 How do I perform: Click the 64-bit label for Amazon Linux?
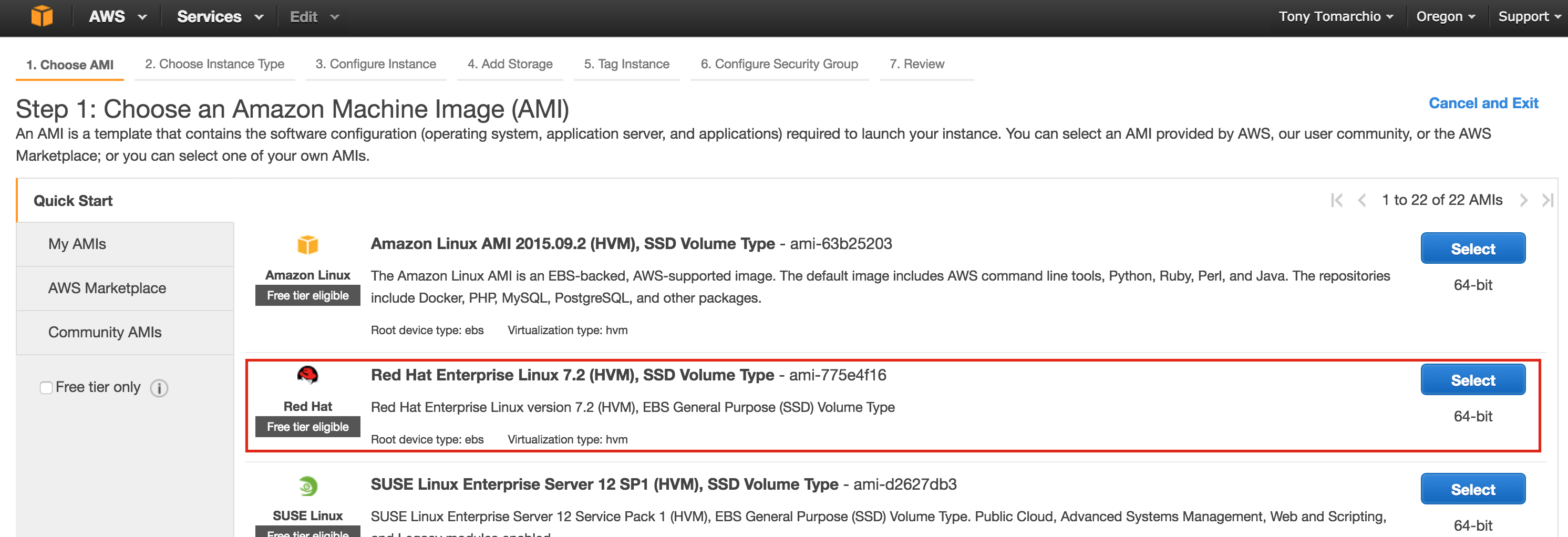pos(1472,285)
